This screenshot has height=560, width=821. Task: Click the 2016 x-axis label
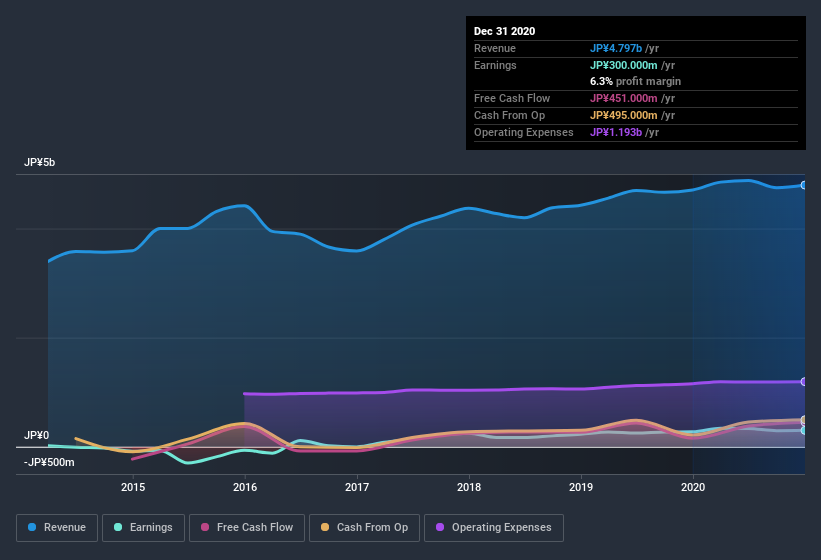(245, 487)
